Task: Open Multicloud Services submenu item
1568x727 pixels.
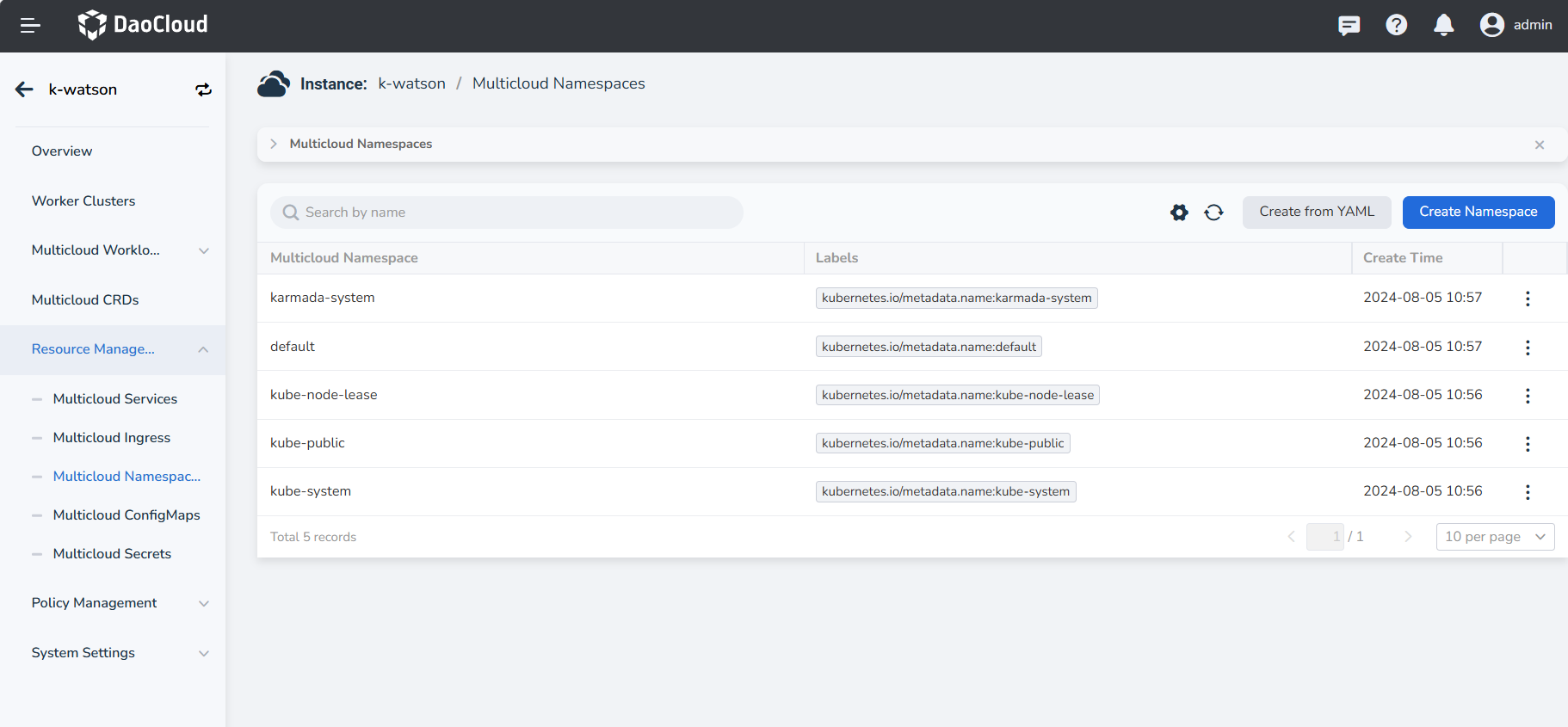Action: (x=115, y=399)
